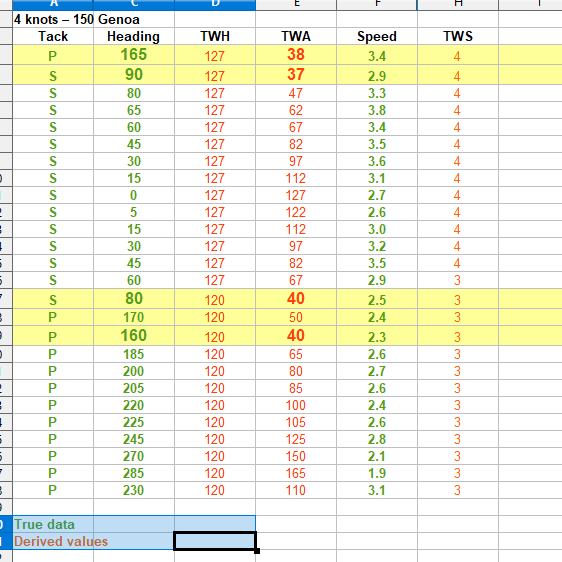The width and height of the screenshot is (562, 562).
Task: Select TWA cell showing 110
Action: click(x=296, y=490)
